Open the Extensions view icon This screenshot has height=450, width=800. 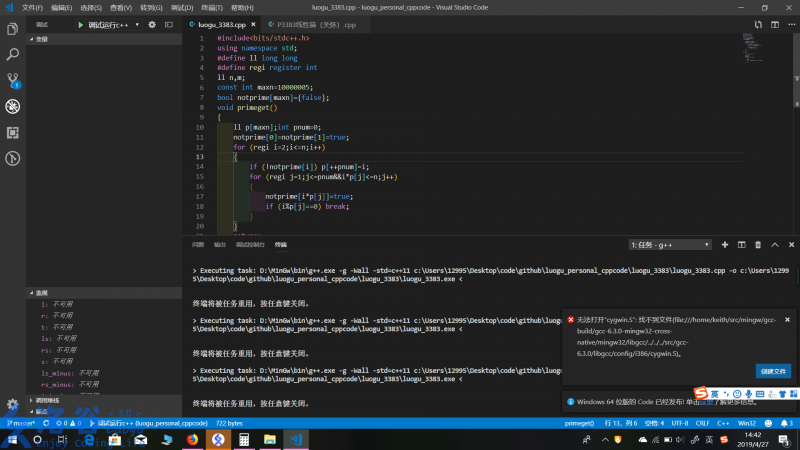13,132
